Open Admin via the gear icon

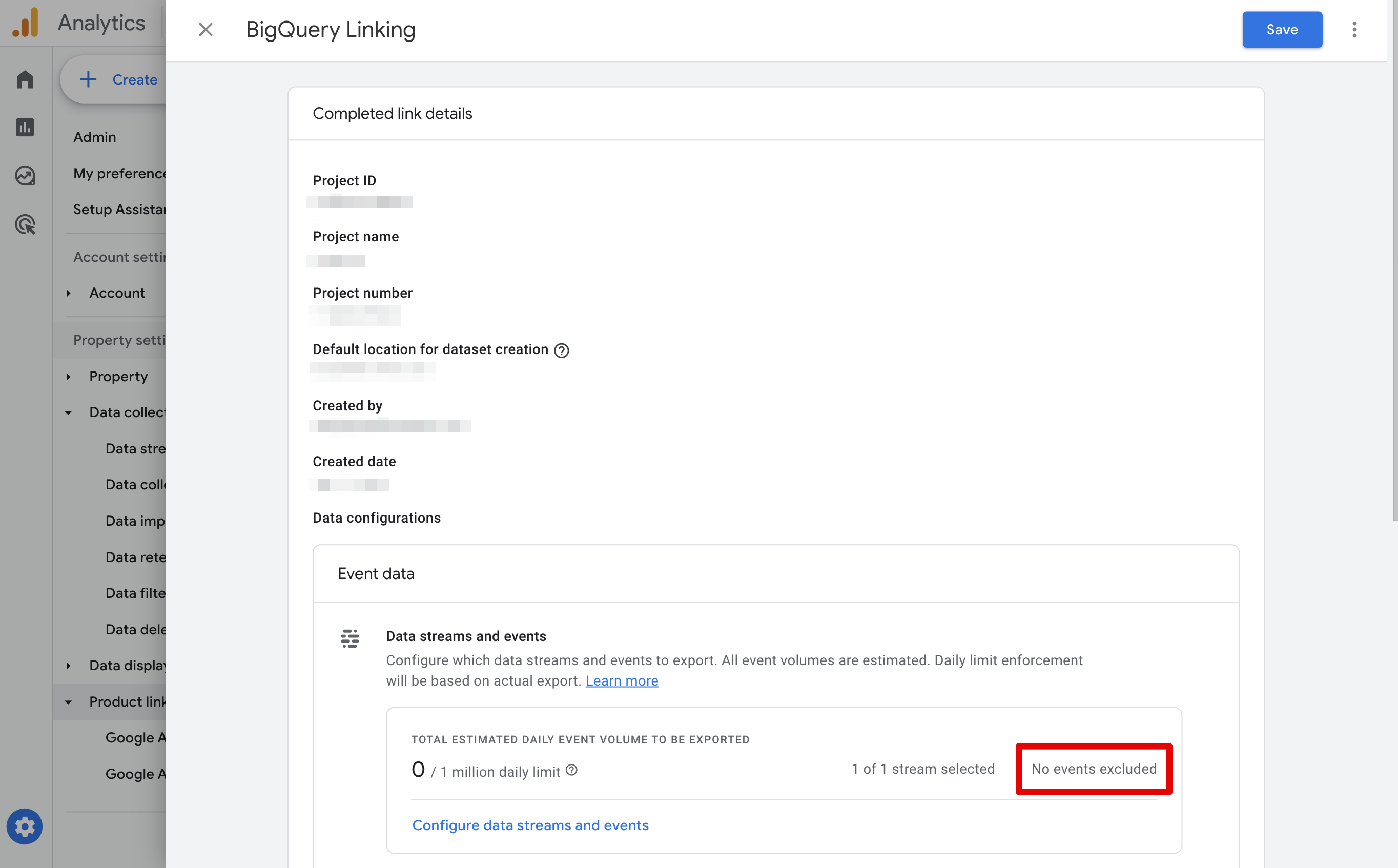(x=25, y=826)
